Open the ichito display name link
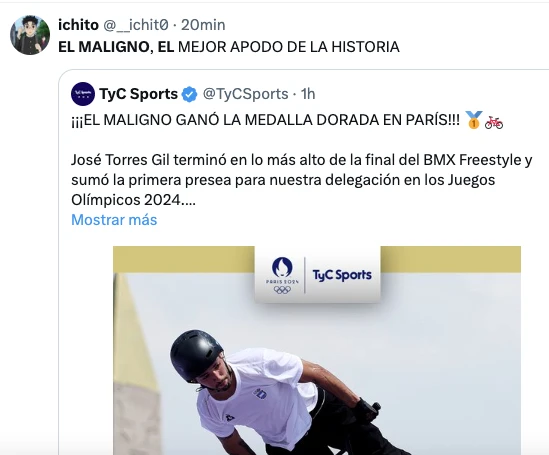 pos(78,25)
